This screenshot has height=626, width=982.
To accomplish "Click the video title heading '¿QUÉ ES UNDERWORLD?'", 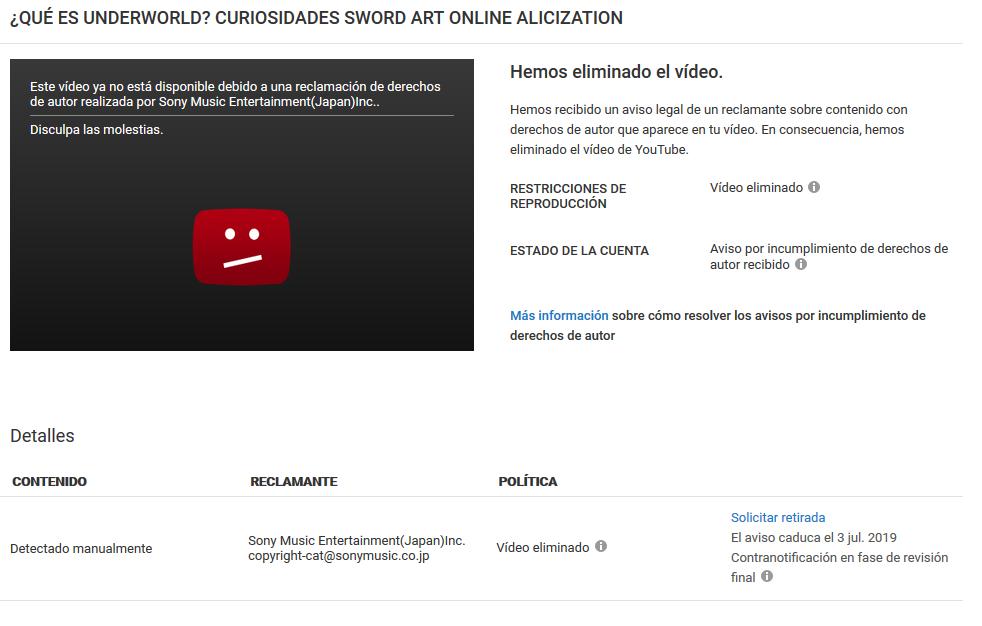I will [x=316, y=18].
